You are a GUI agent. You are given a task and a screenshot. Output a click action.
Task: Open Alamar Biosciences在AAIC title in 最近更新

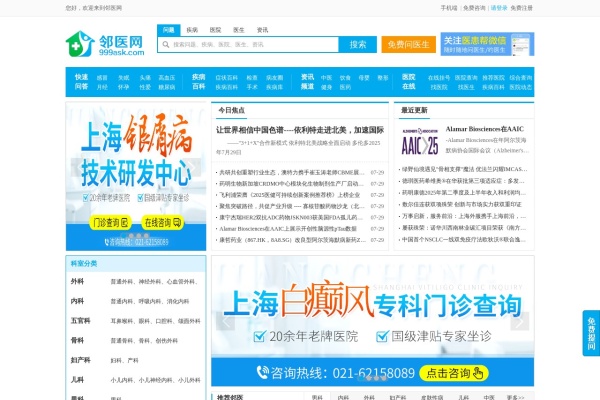485,129
